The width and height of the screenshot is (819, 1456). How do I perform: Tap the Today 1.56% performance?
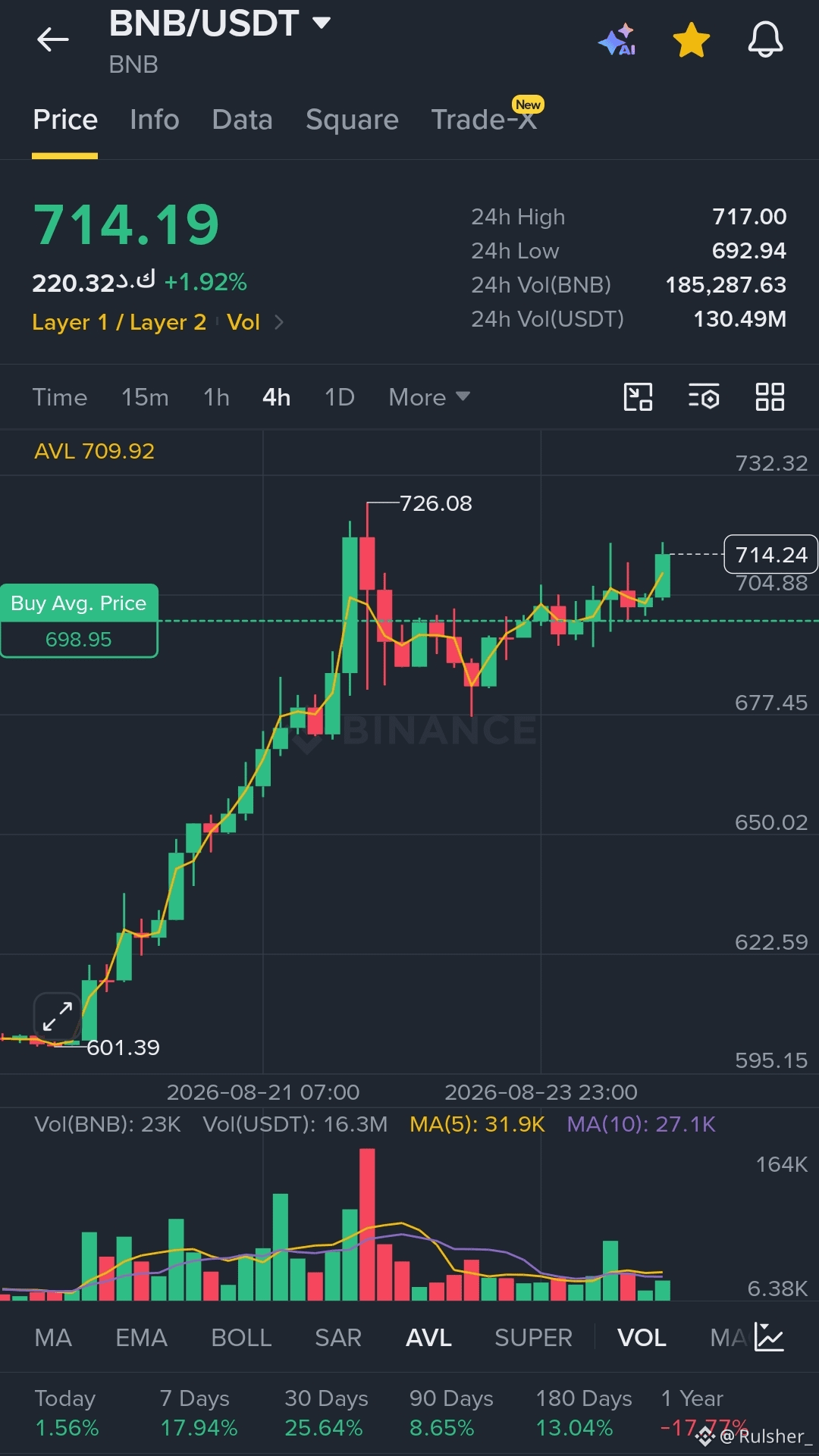click(67, 1413)
